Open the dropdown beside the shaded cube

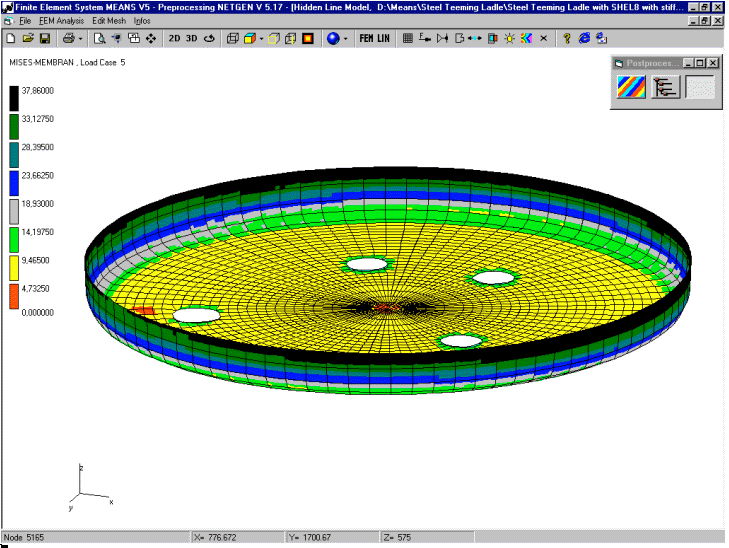click(261, 39)
